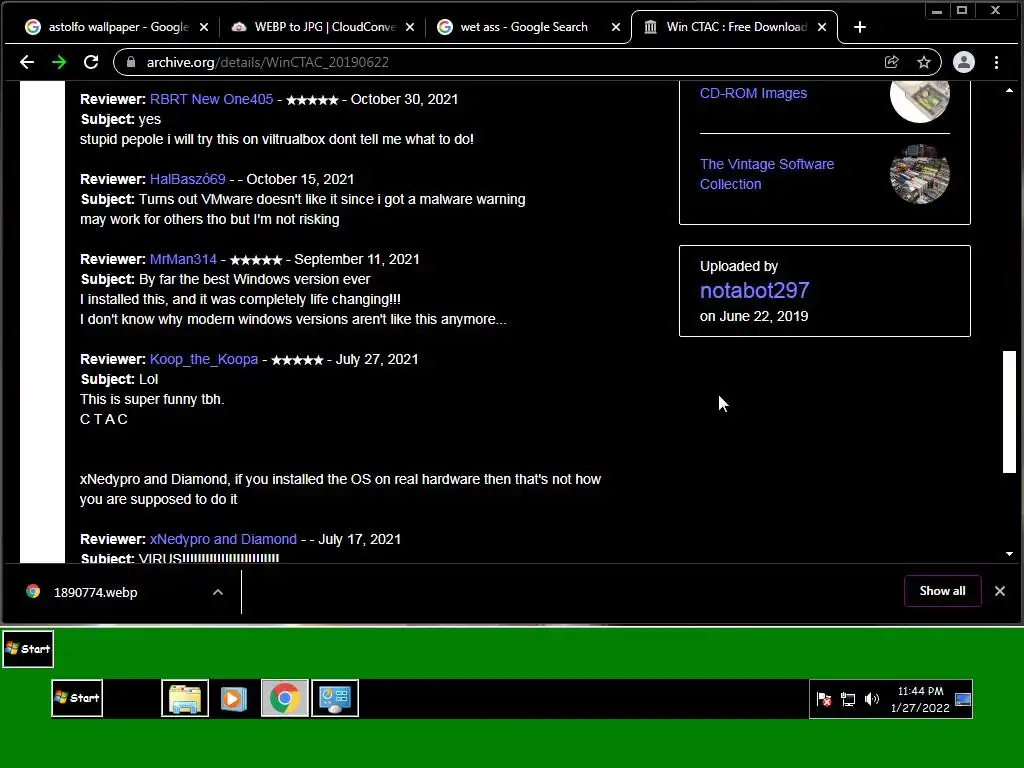This screenshot has width=1024, height=768.
Task: Open Action Center flag tray icon
Action: 824,699
